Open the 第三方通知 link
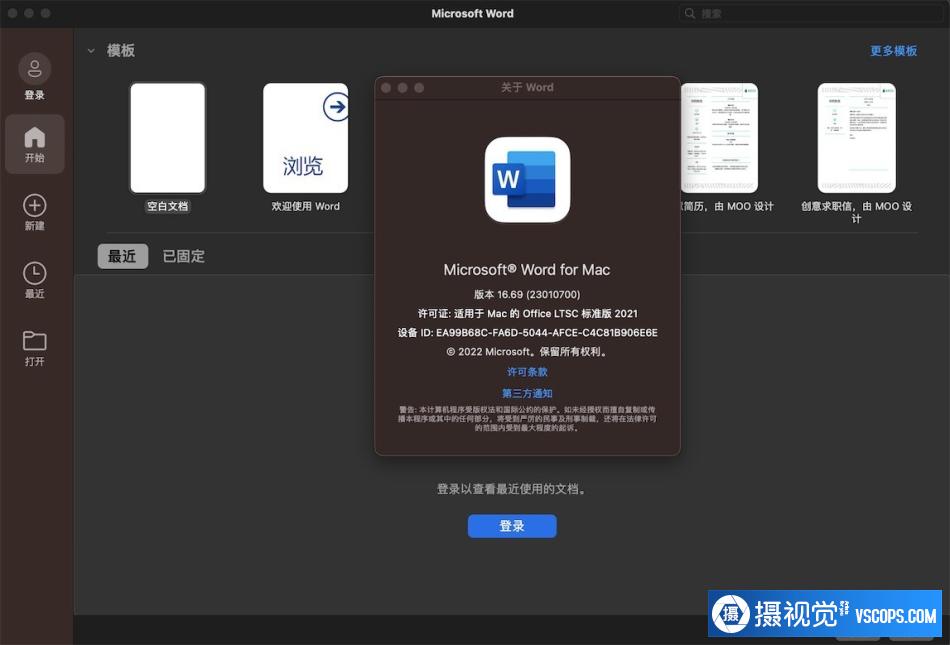Viewport: 950px width, 645px height. 527,394
